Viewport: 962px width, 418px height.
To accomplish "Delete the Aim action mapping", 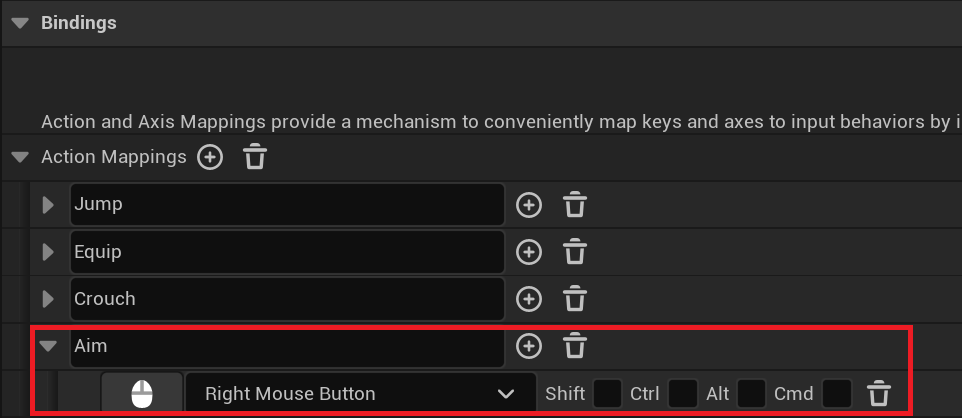I will [x=574, y=346].
